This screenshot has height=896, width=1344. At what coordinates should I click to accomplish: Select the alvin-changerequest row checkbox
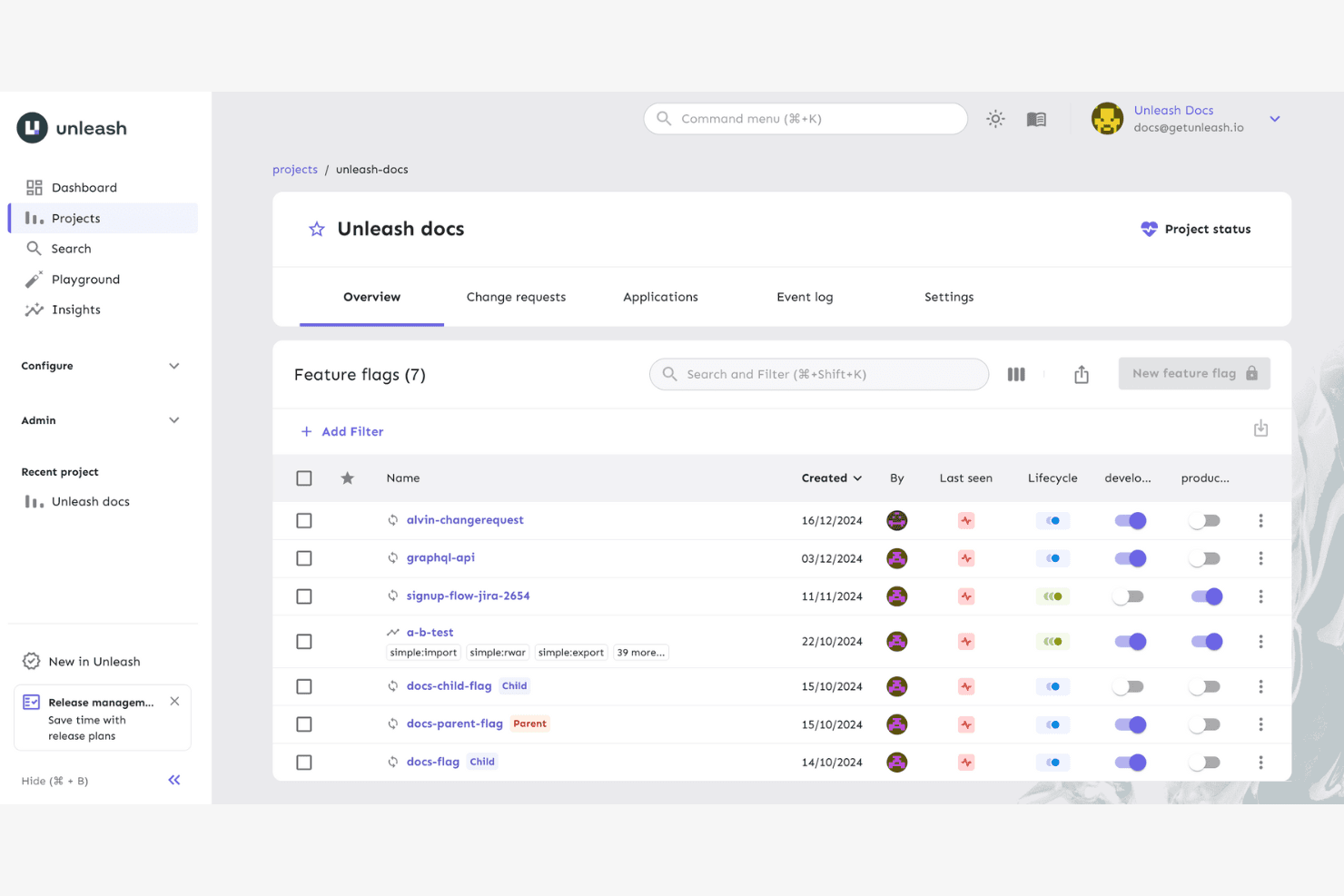point(304,520)
